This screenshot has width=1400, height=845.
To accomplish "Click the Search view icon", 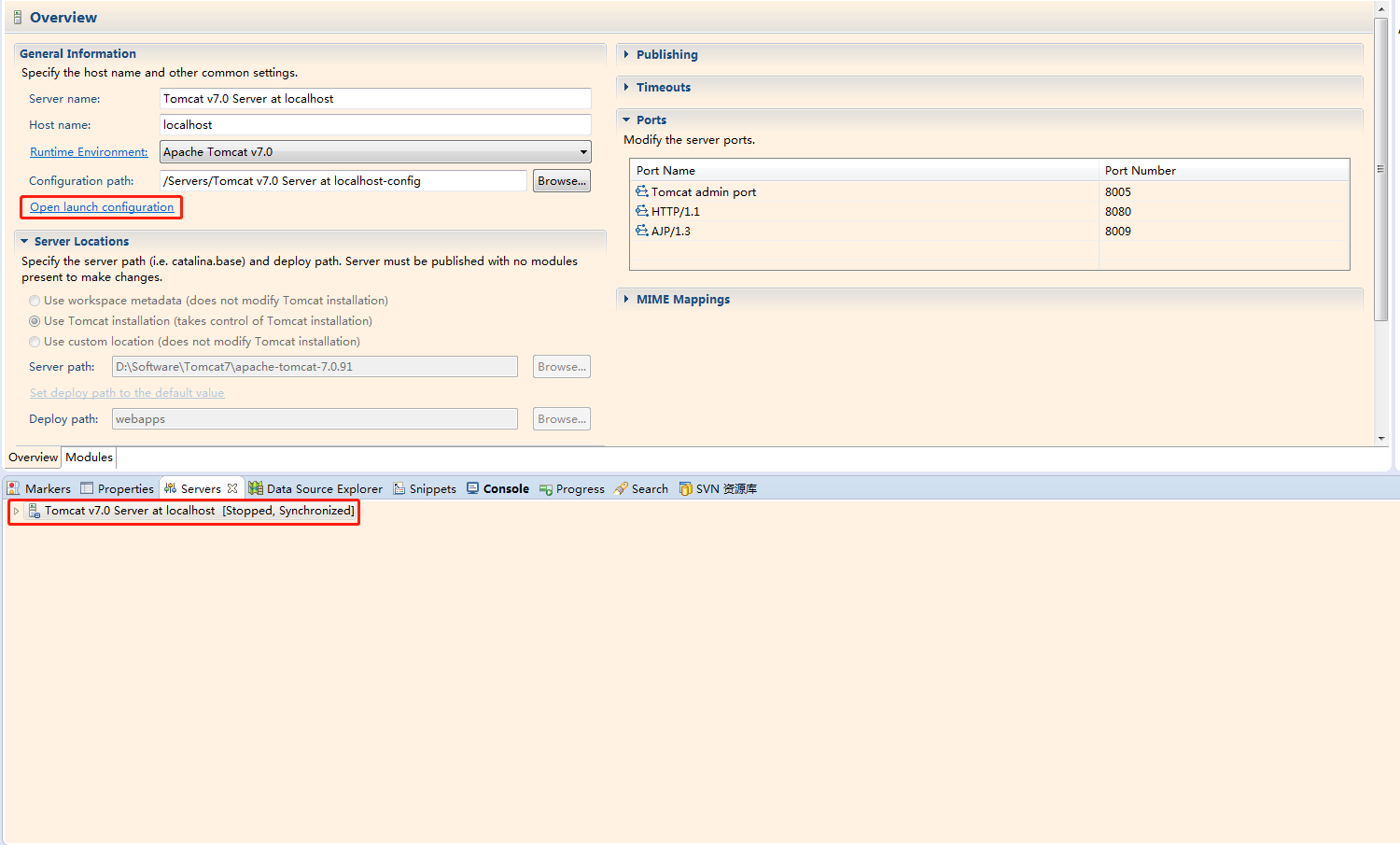I will pos(621,488).
